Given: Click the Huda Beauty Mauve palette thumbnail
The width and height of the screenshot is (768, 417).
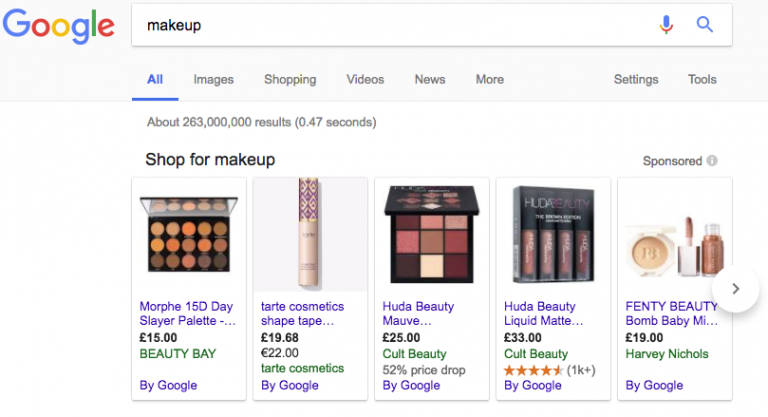Looking at the screenshot, I should 431,235.
